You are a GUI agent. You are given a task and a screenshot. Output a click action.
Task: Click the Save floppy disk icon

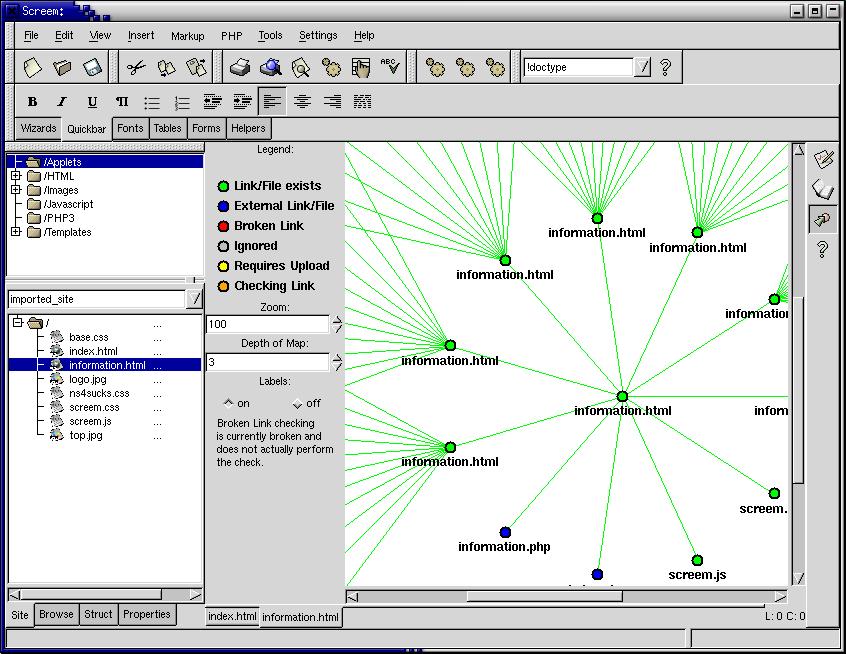pyautogui.click(x=93, y=68)
